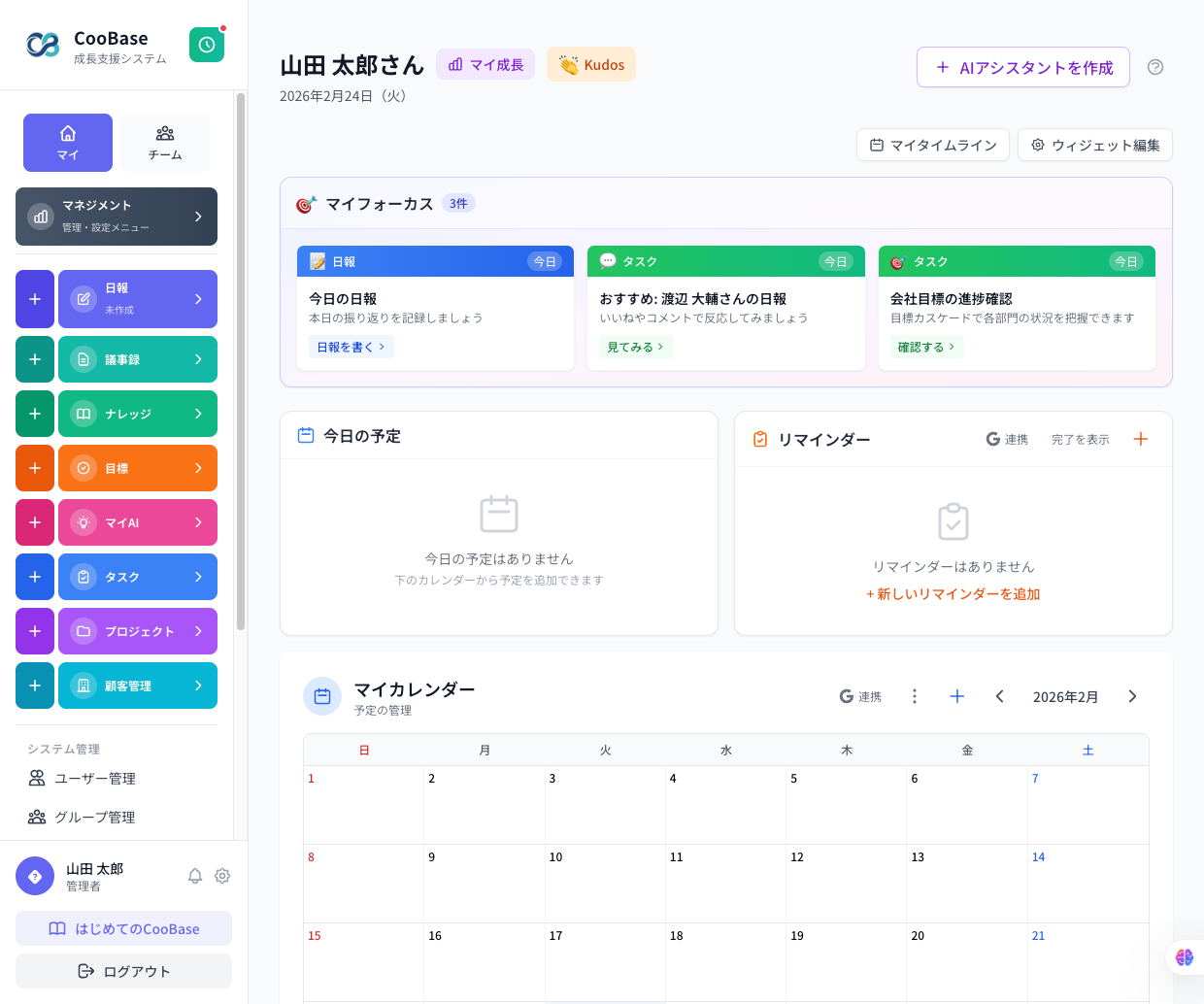
Task: Click the + quick-add icon next to タスク
Action: [35, 576]
